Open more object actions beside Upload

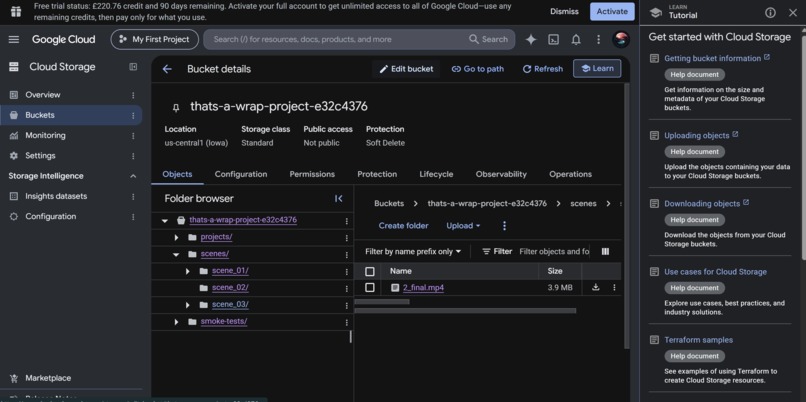pyautogui.click(x=504, y=226)
